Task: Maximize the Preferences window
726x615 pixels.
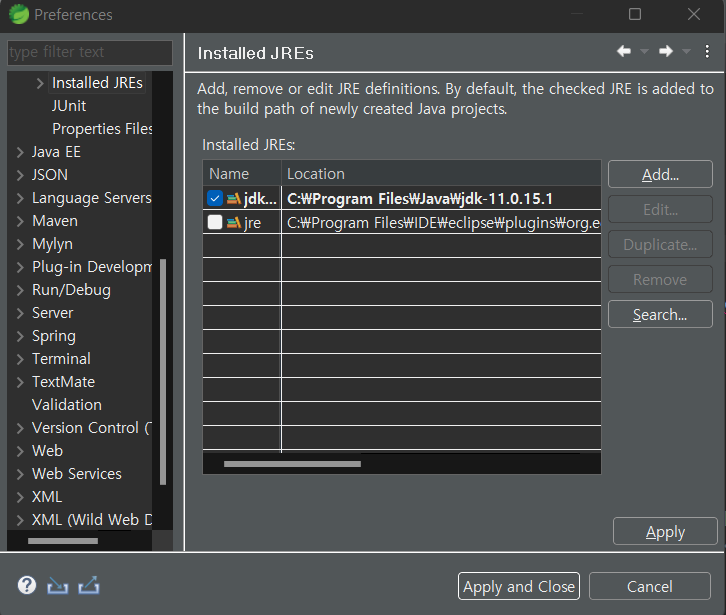Action: click(635, 14)
